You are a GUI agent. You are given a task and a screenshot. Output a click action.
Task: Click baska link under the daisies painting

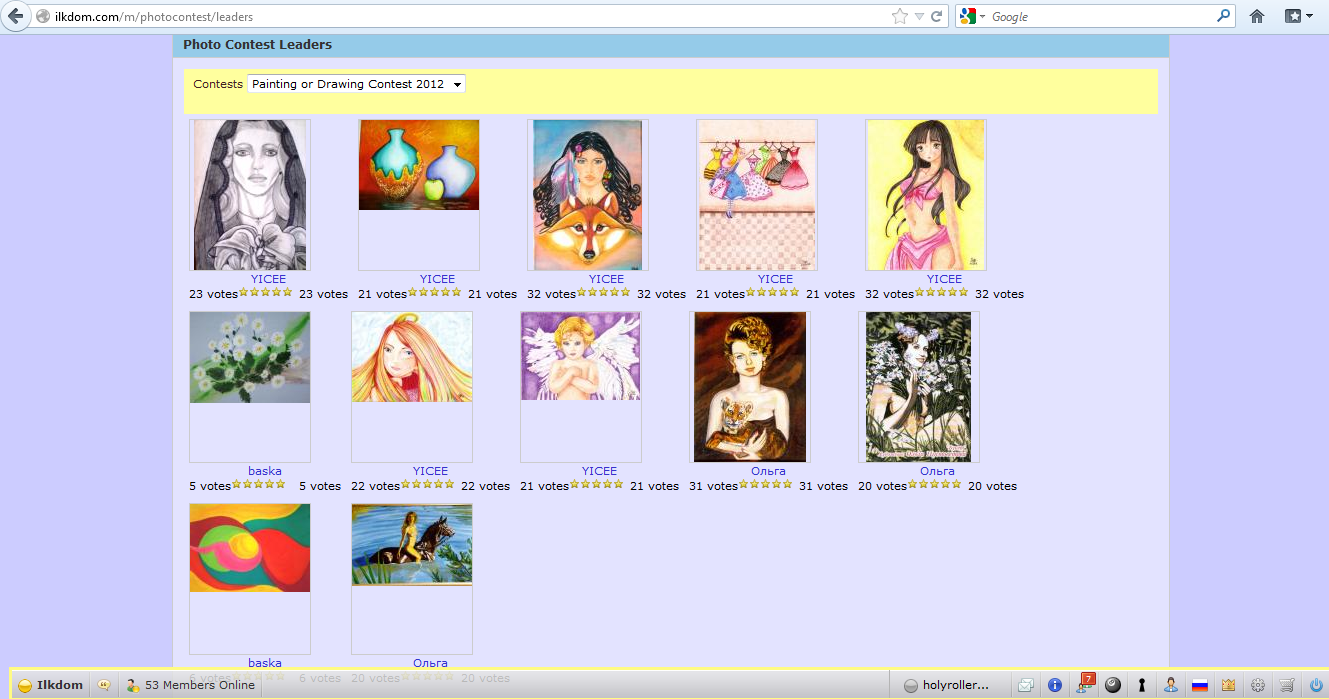tap(265, 471)
